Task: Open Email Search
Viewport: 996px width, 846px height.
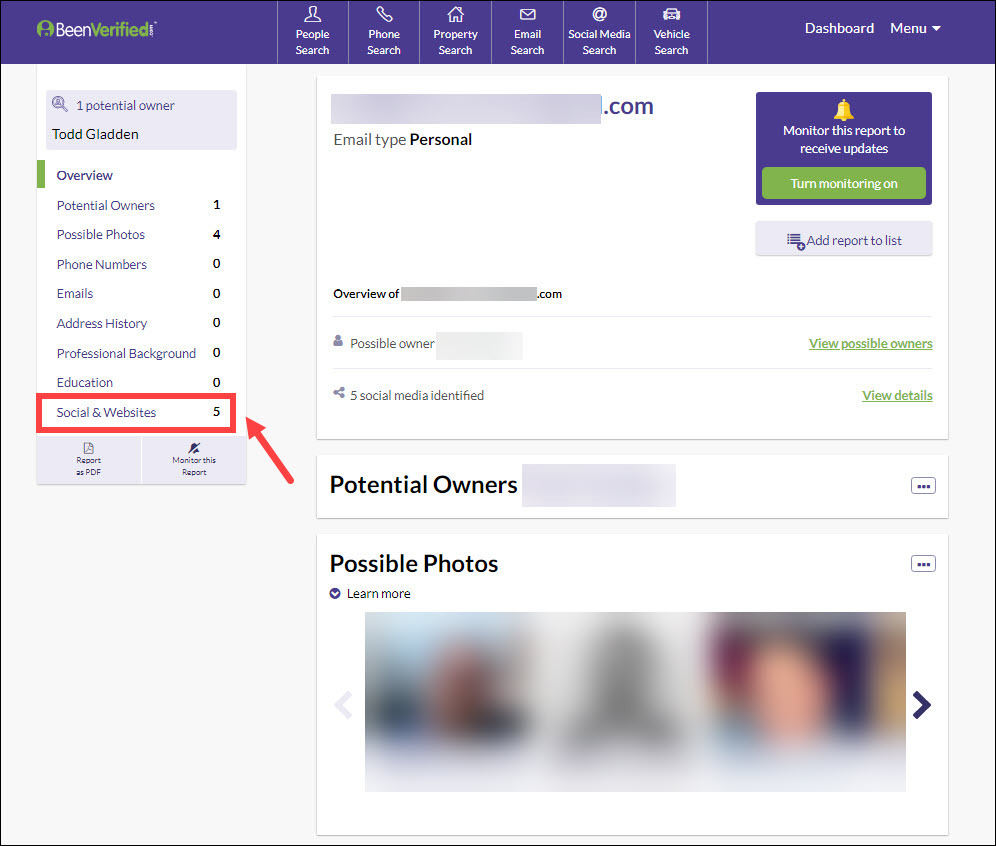Action: (527, 32)
